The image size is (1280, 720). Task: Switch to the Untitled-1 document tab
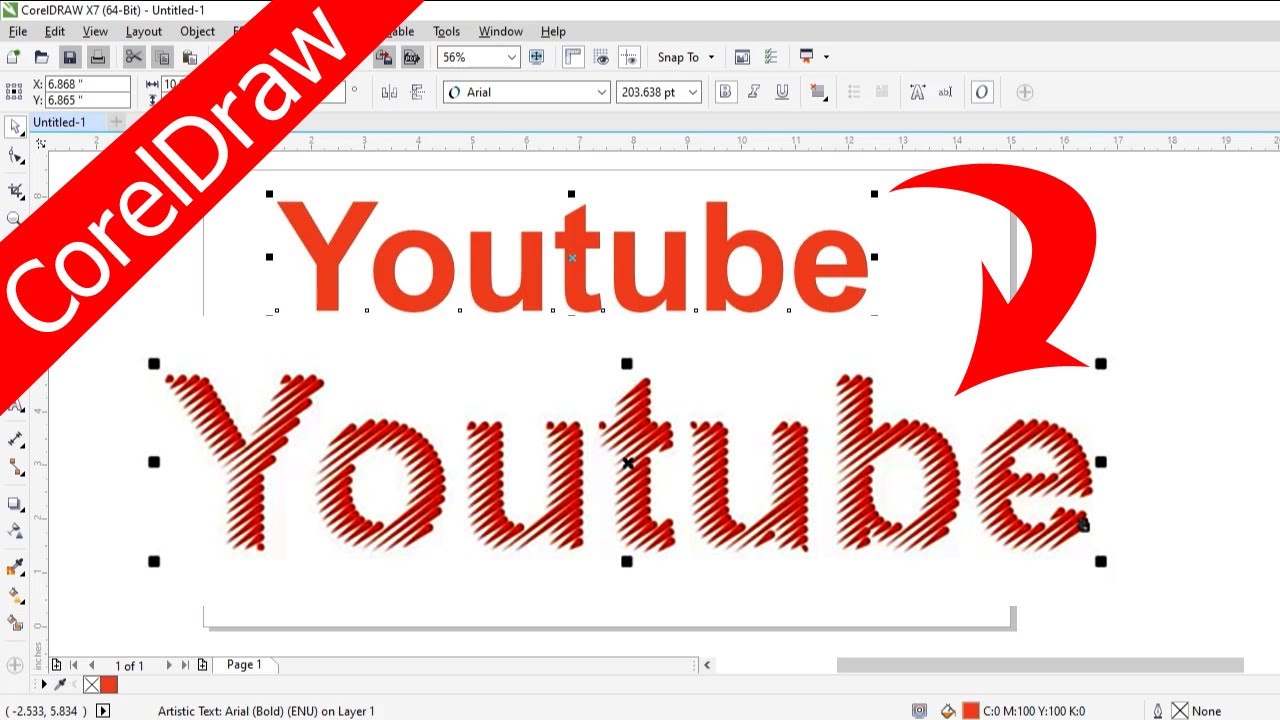(x=59, y=122)
